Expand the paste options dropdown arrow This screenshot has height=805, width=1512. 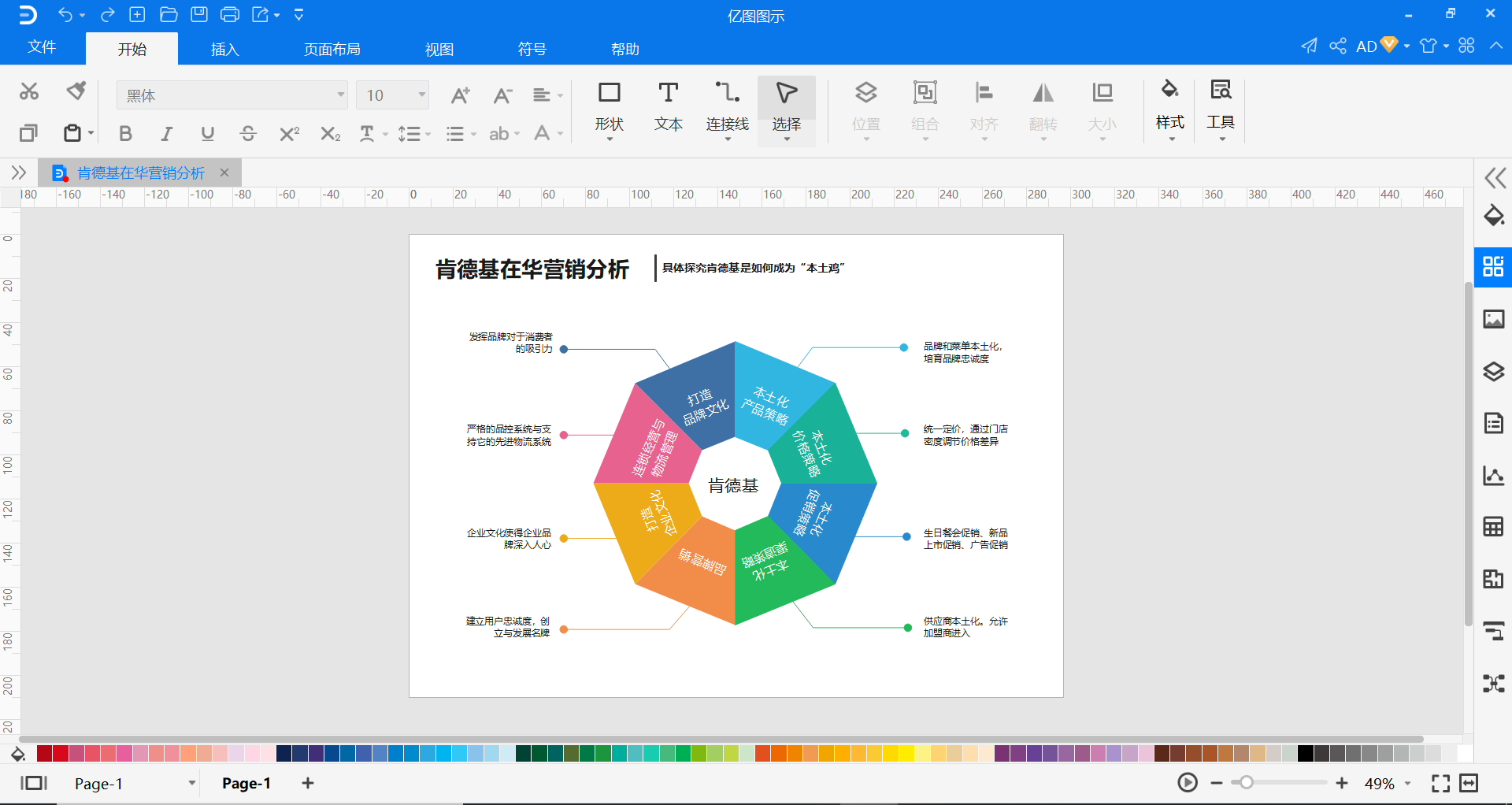(x=91, y=133)
